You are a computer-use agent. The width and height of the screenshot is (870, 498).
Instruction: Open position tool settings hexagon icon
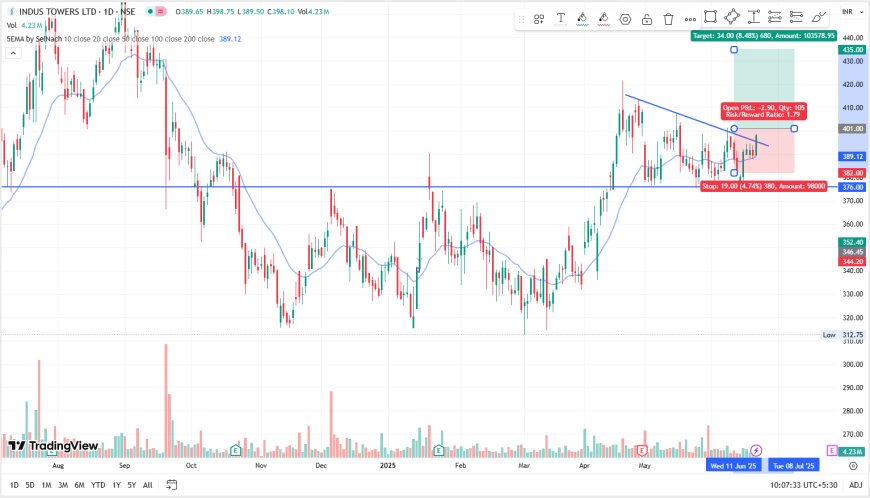pos(625,19)
